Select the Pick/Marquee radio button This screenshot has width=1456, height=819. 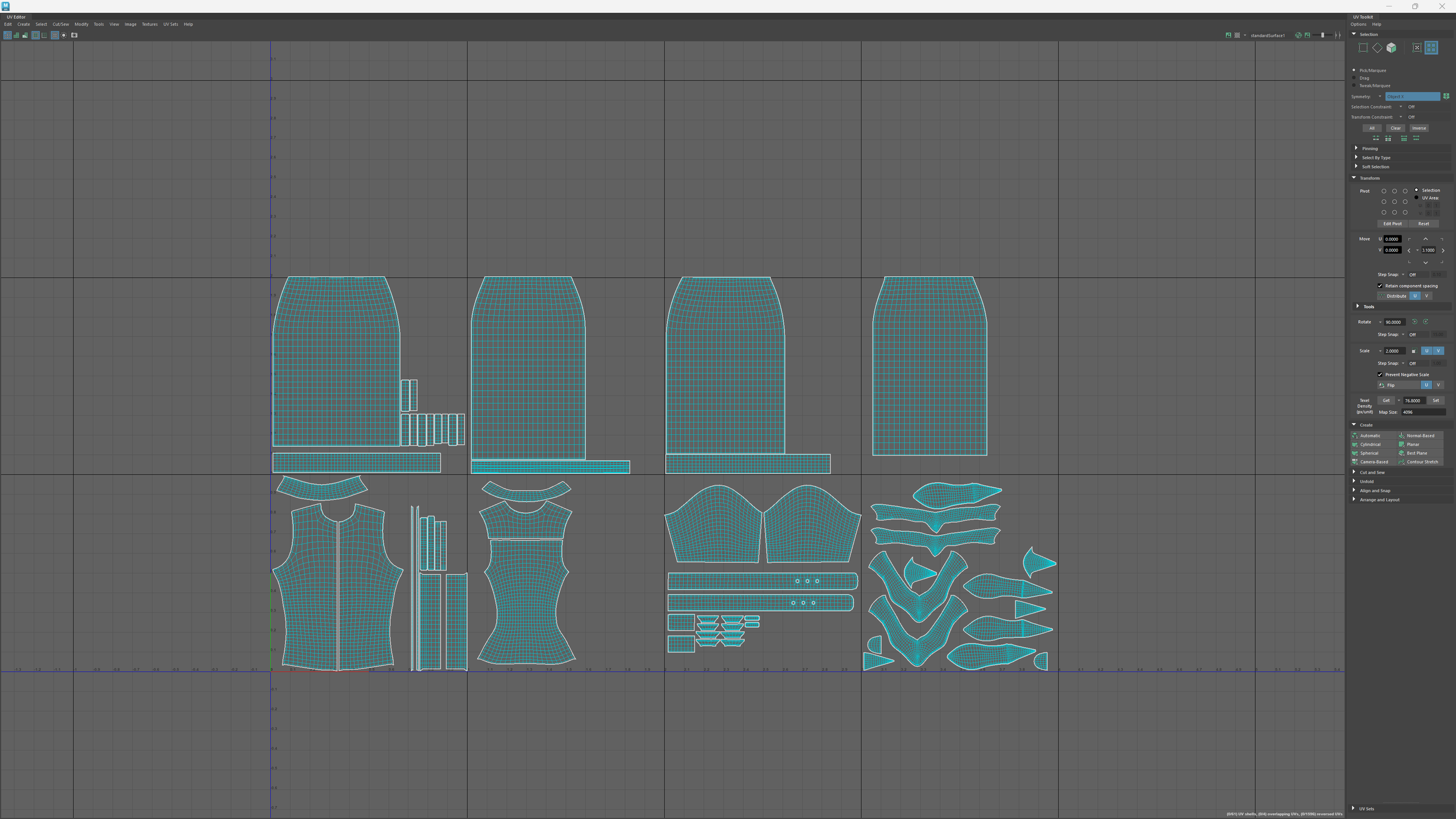1354,70
